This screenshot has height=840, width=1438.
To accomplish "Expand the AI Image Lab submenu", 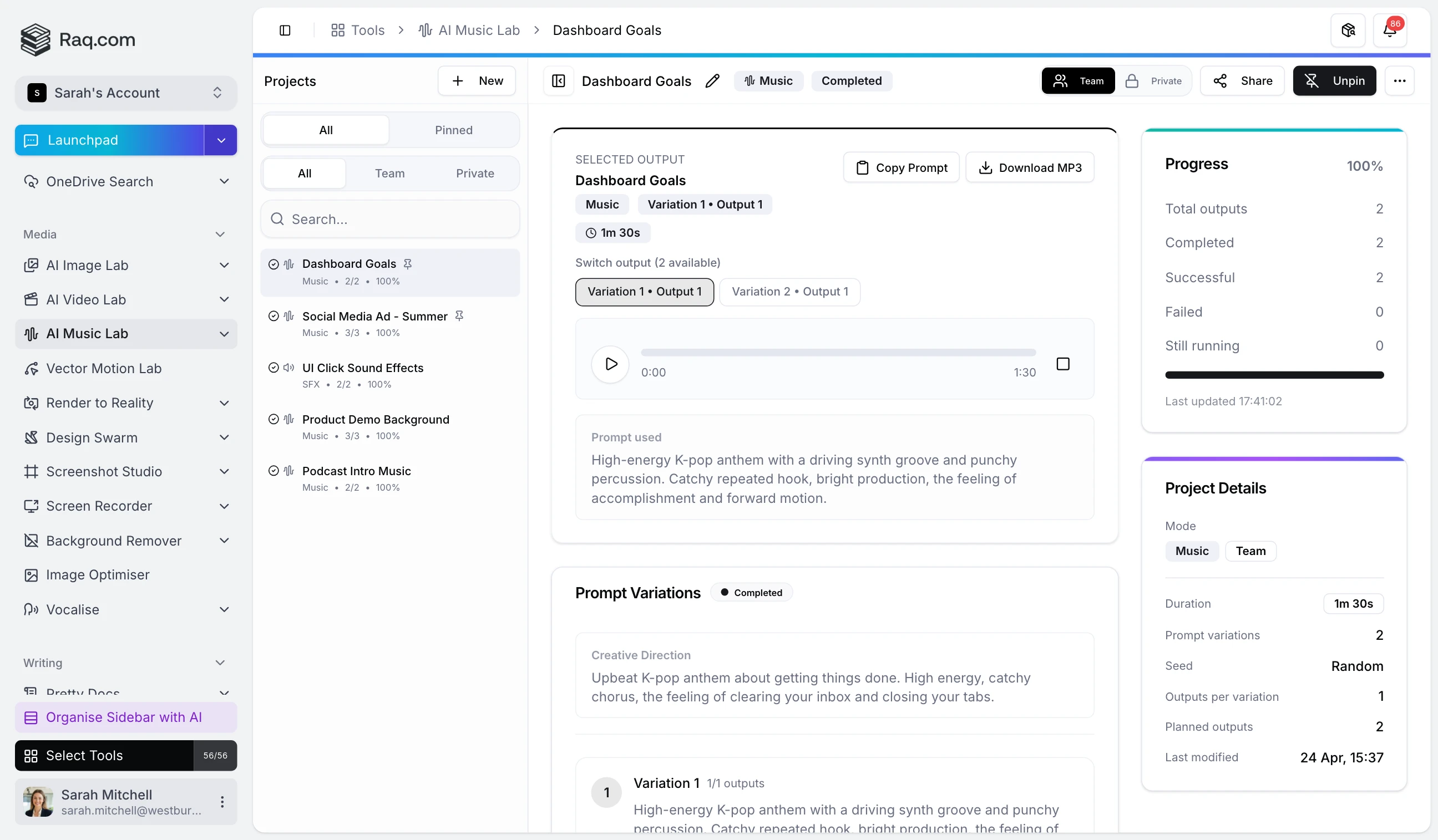I will (224, 265).
